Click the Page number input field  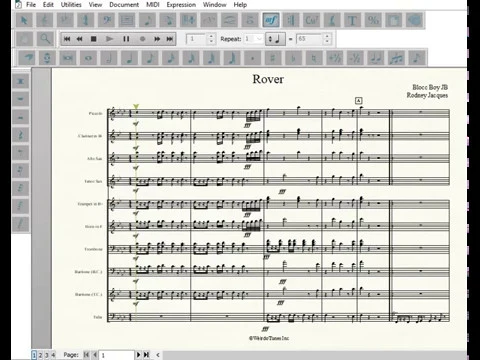tap(116, 355)
